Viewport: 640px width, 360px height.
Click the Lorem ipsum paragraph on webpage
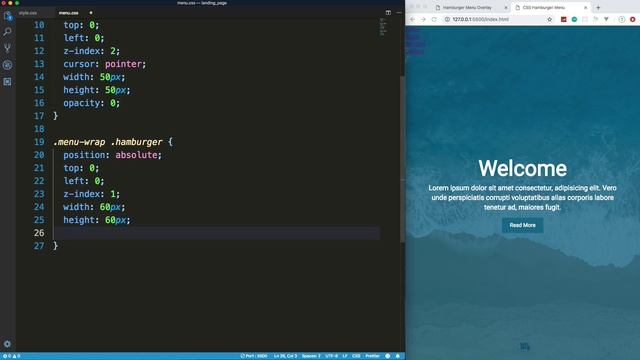[x=522, y=198]
